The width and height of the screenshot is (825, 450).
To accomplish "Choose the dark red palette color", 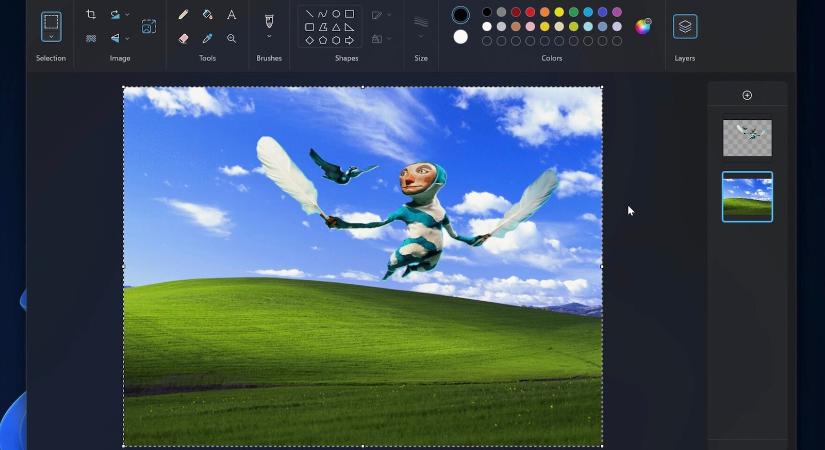I will coord(516,12).
